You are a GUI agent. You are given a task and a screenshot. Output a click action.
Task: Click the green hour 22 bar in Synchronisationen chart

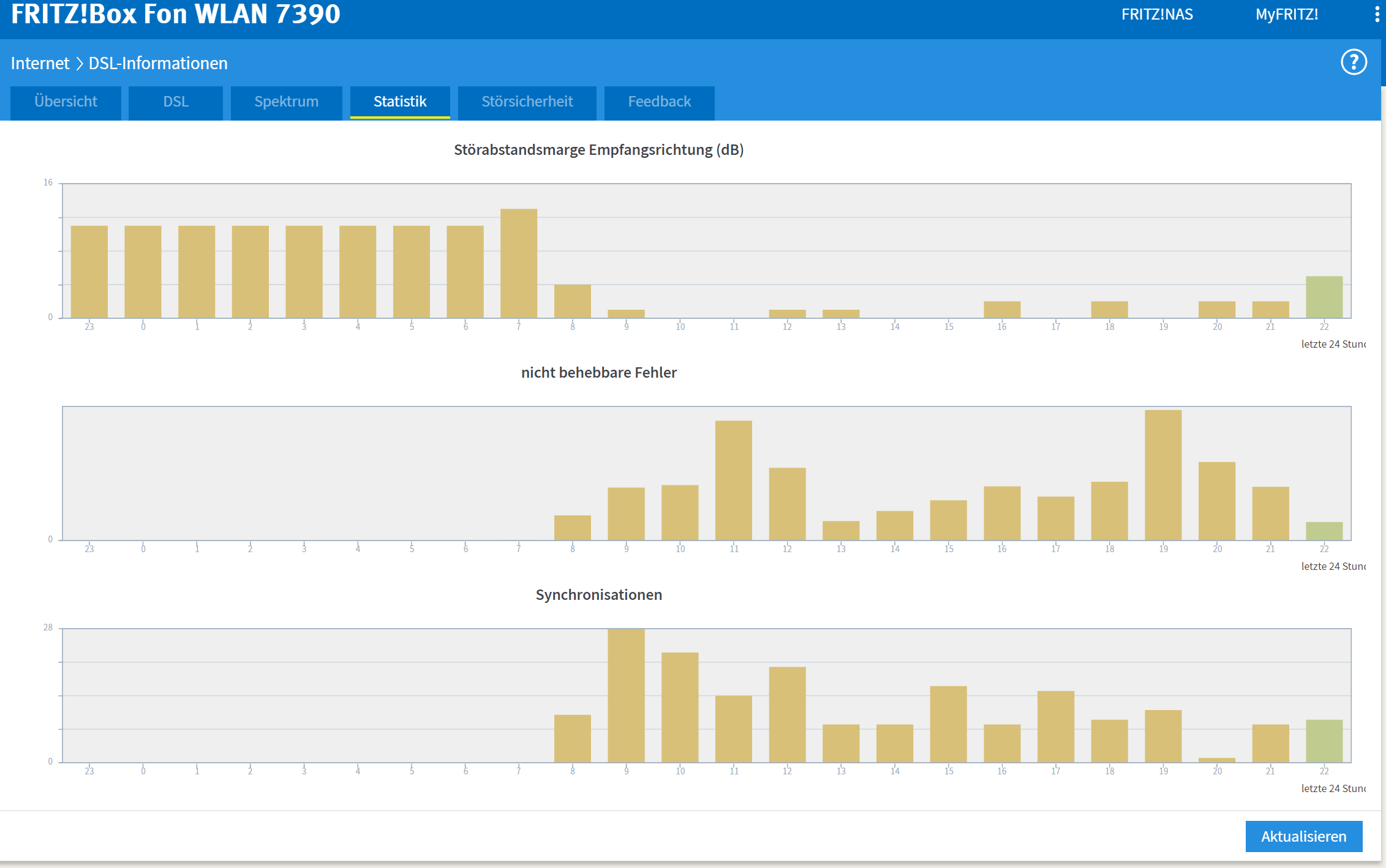1324,741
